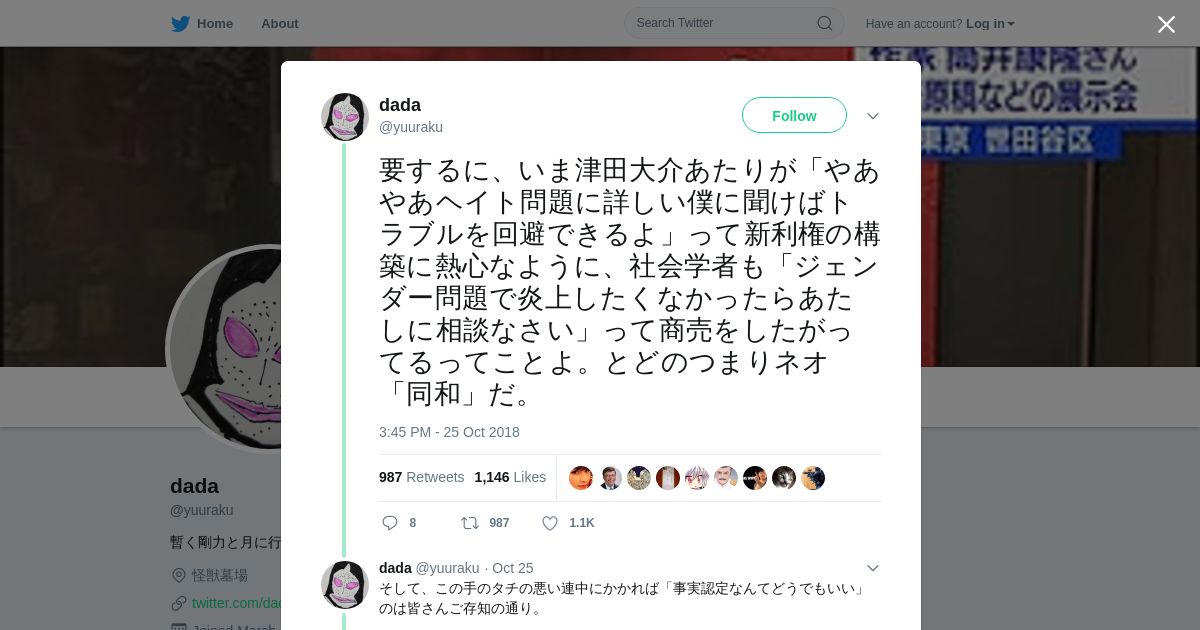Retweet using the retweet arrows icon
Screen dimensions: 1200x630
click(469, 523)
